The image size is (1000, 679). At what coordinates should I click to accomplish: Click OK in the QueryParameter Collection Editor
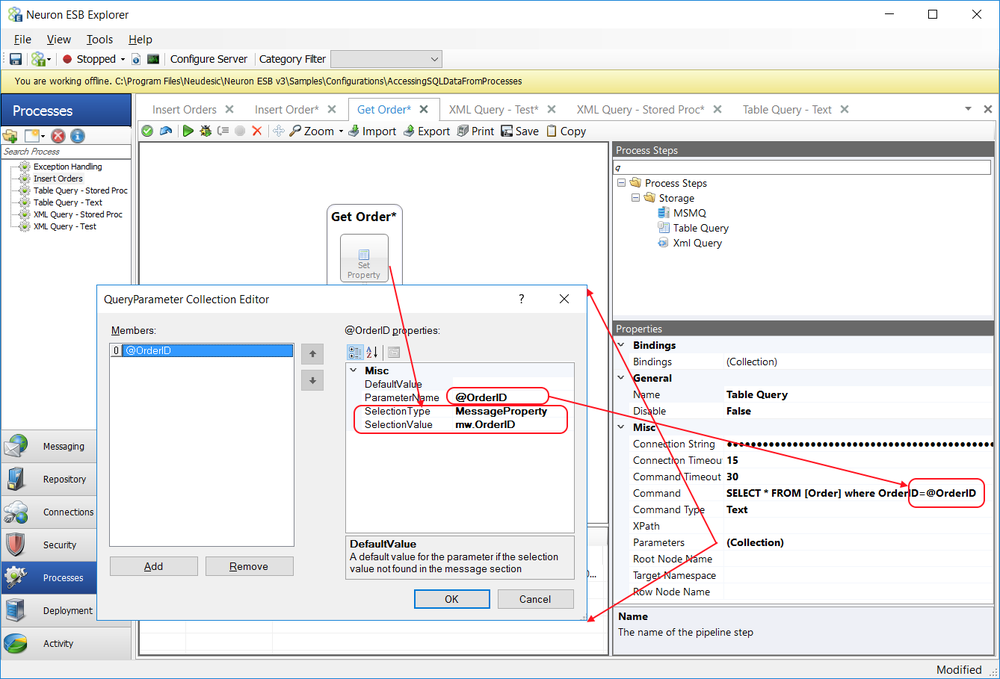(x=452, y=599)
